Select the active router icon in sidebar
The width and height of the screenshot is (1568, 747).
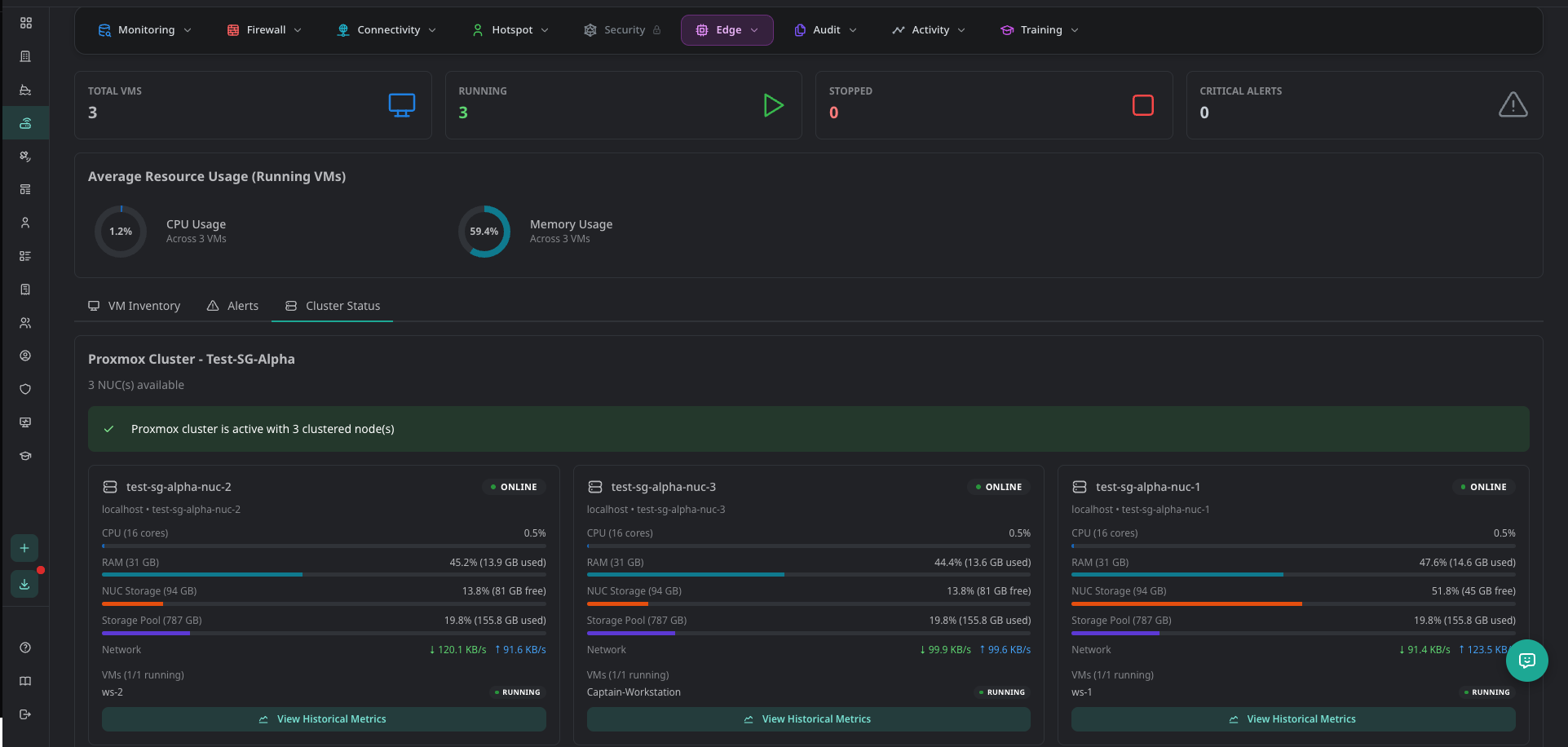click(x=25, y=123)
